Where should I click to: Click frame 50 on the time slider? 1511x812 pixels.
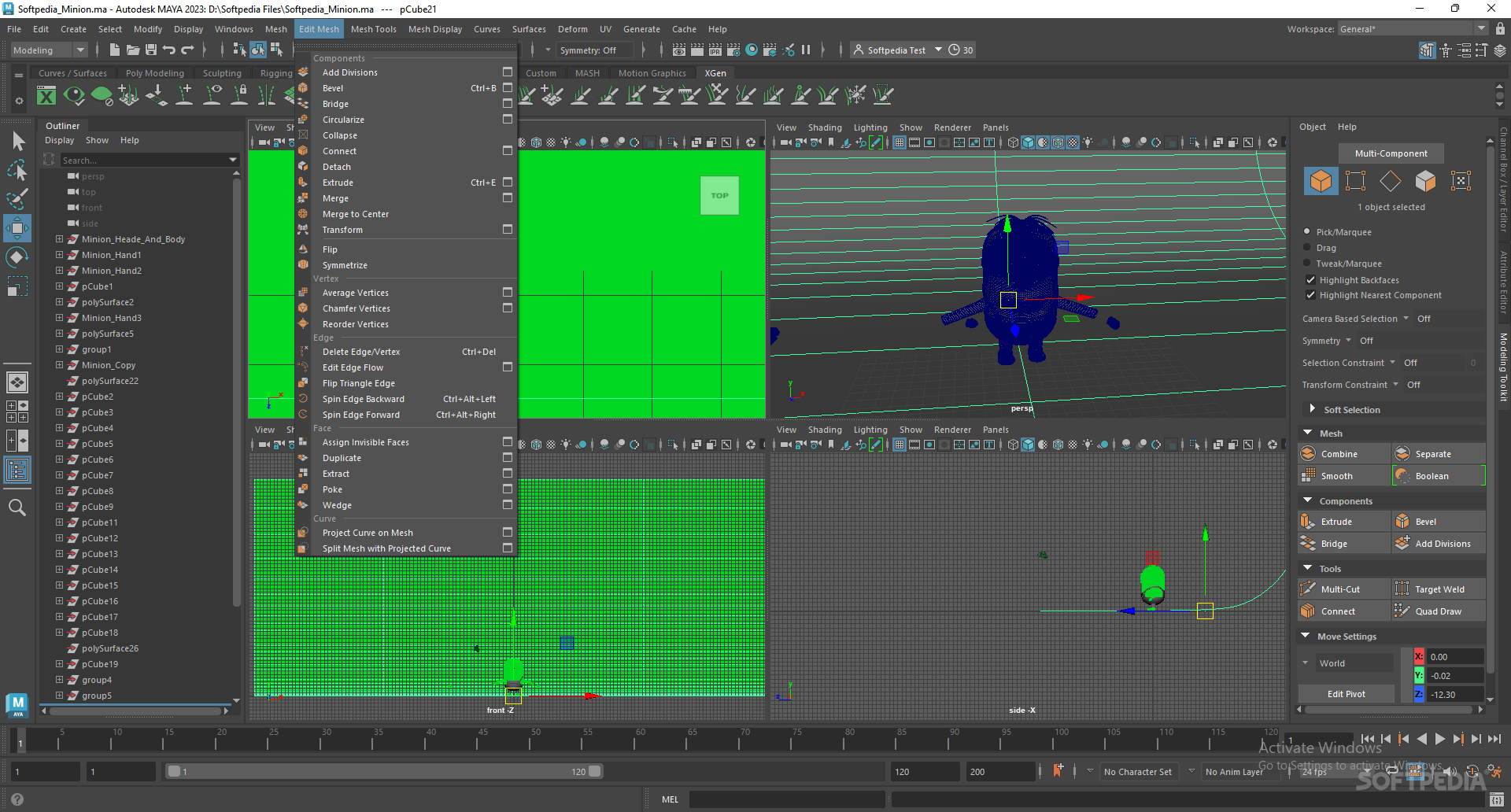535,739
